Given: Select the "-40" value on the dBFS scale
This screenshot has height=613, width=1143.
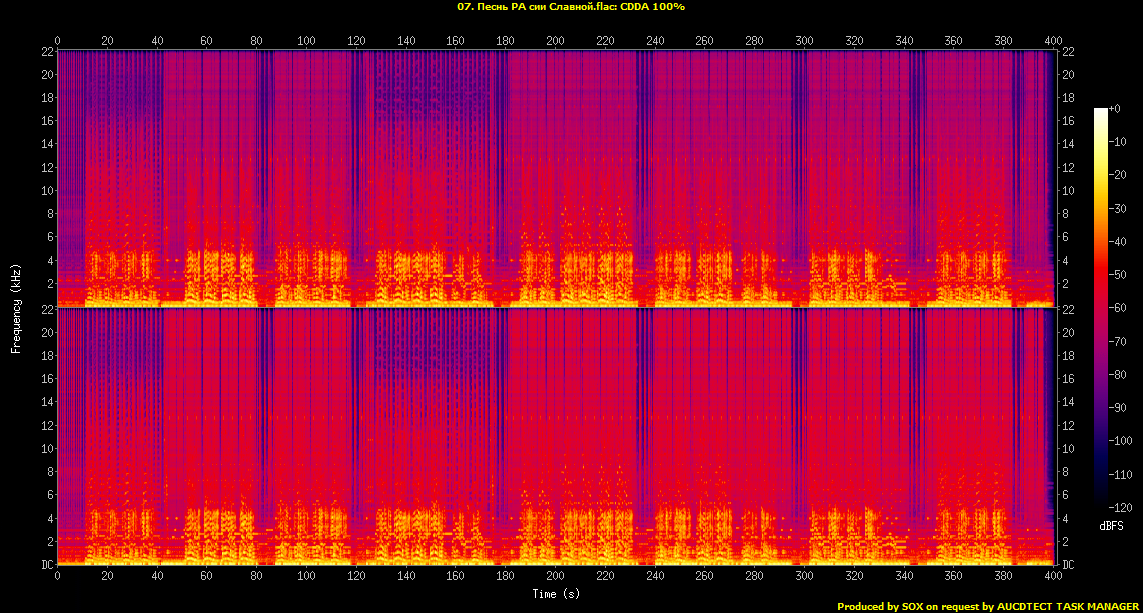Looking at the screenshot, I should (1117, 241).
